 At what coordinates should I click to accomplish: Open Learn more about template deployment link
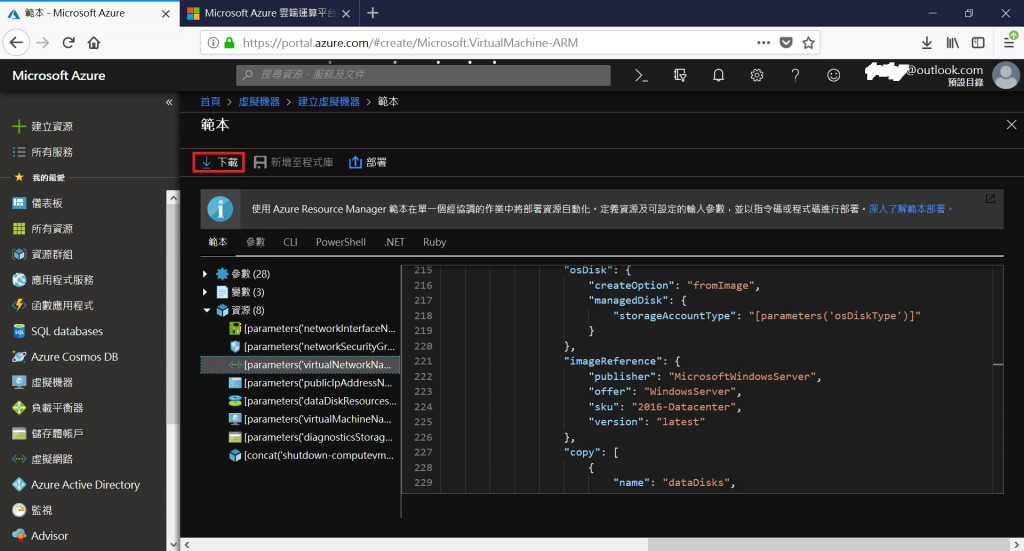[x=910, y=209]
